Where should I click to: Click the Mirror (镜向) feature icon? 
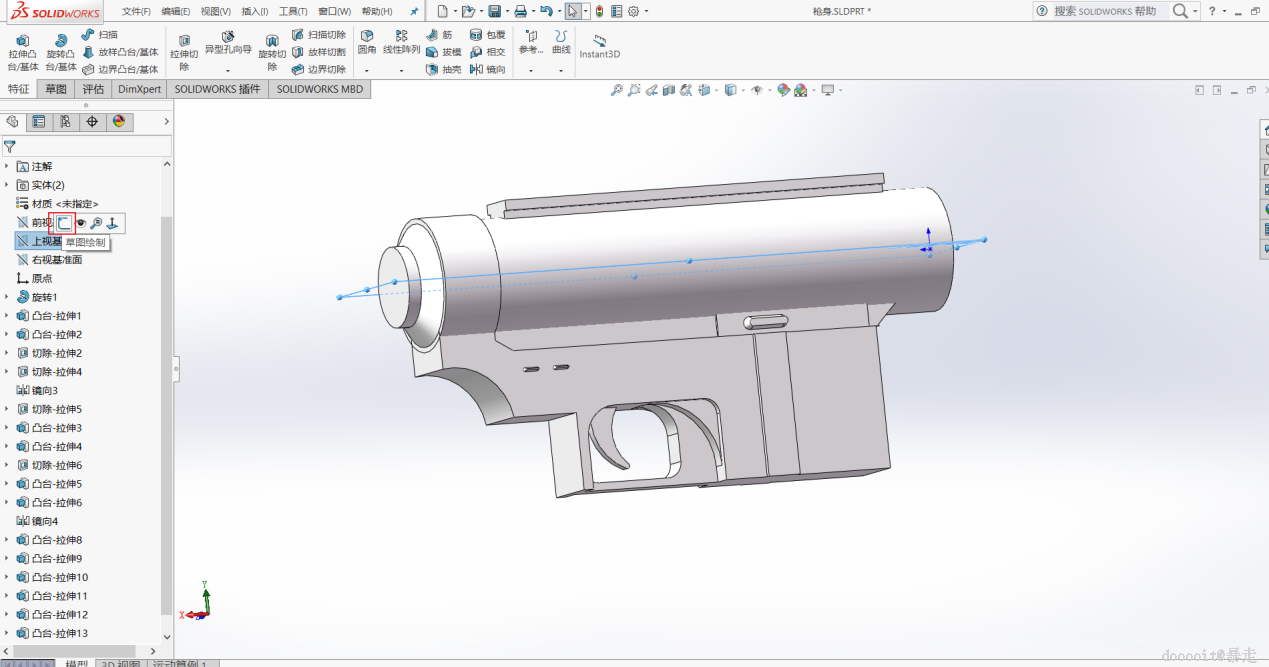478,69
